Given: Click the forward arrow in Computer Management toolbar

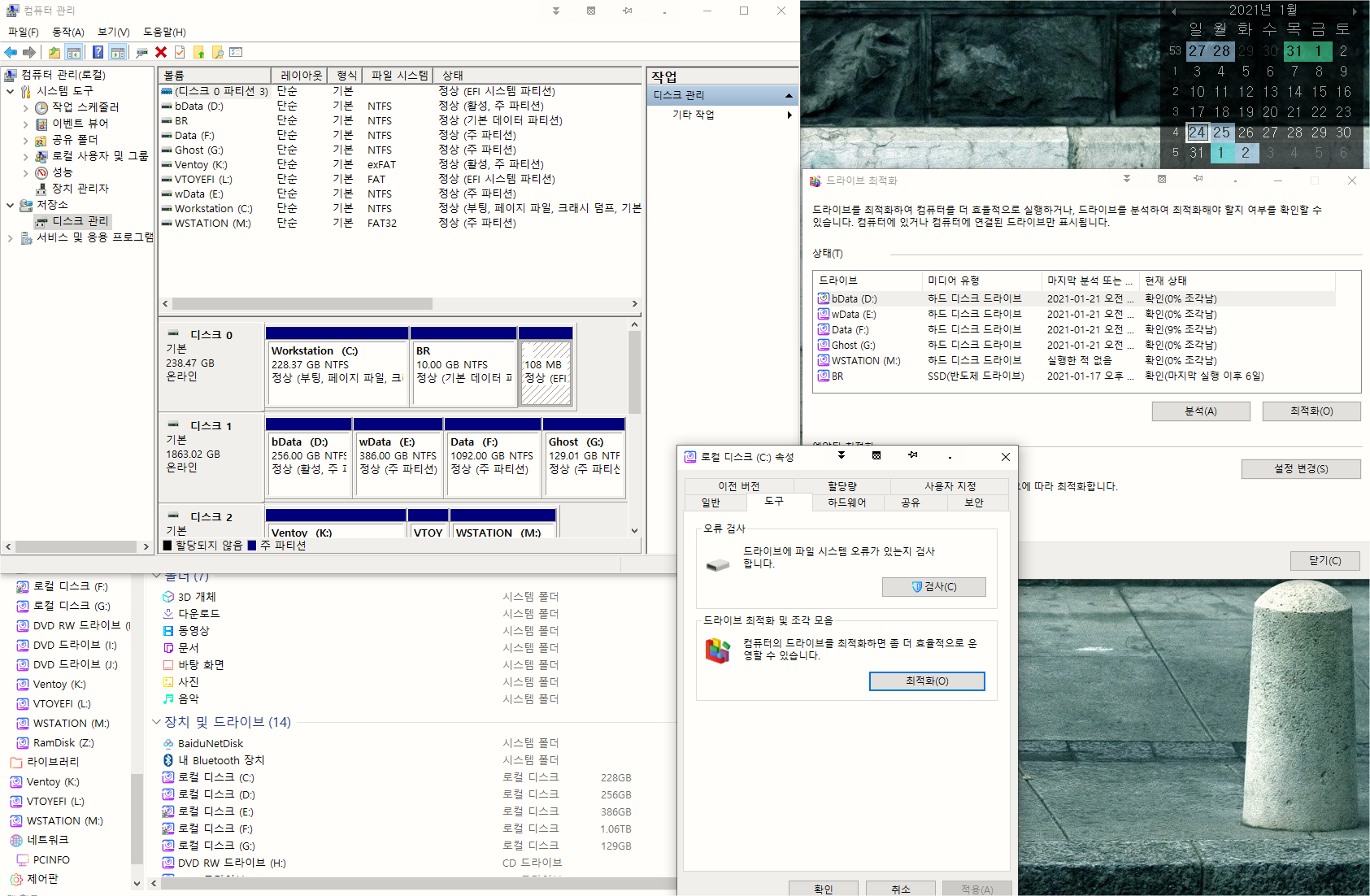Looking at the screenshot, I should [29, 52].
